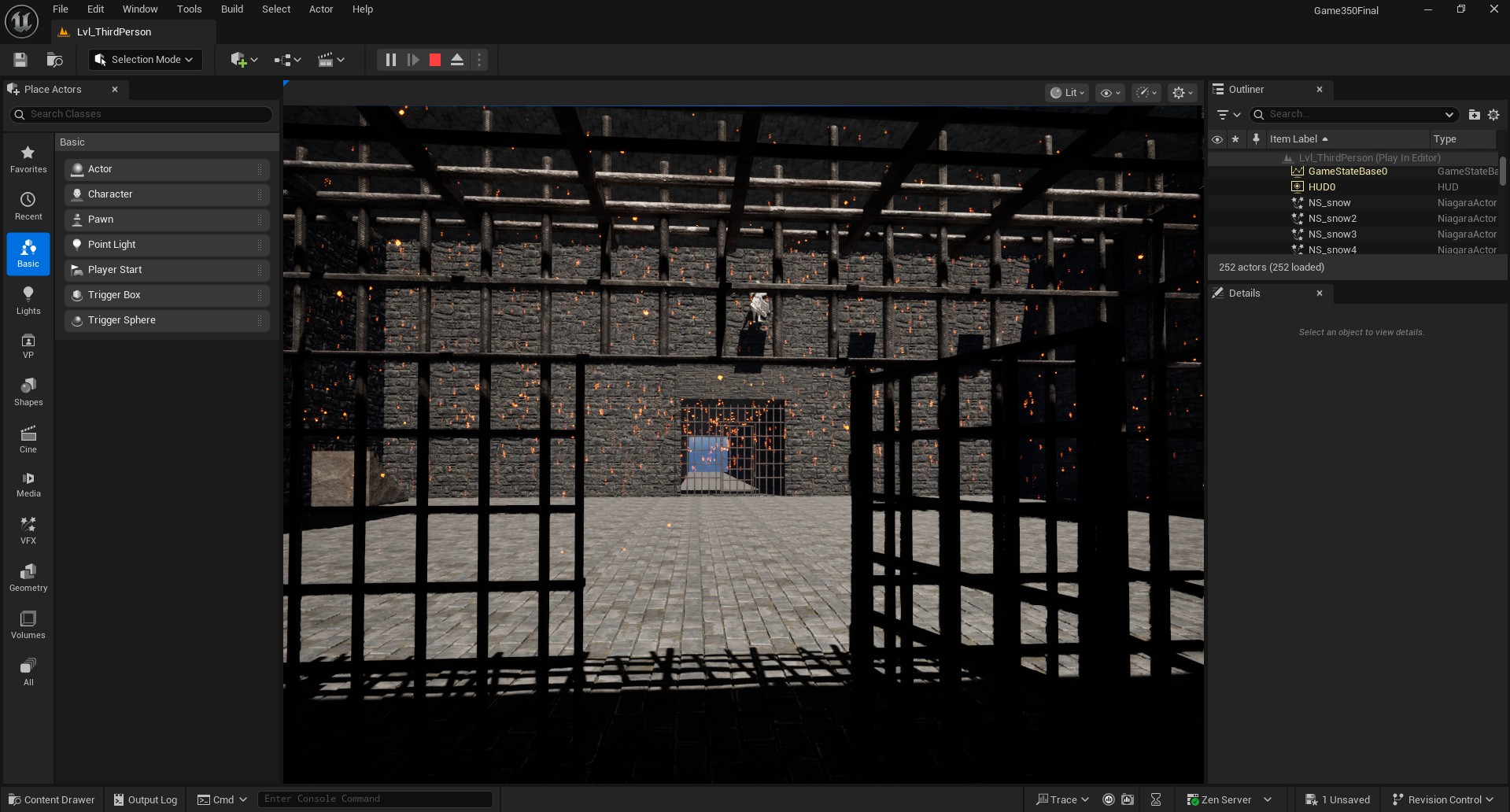Image resolution: width=1510 pixels, height=812 pixels.
Task: Expand the Lit view mode dropdown
Action: (x=1067, y=93)
